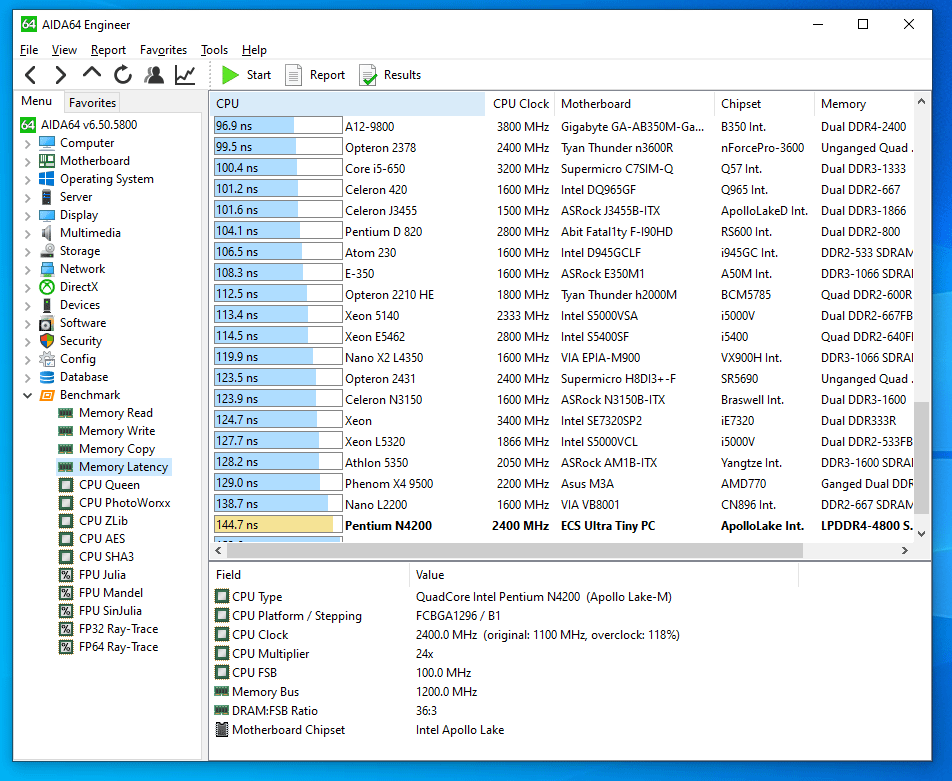Select the FPU SinJulia benchmark icon
This screenshot has height=781, width=952.
66,610
